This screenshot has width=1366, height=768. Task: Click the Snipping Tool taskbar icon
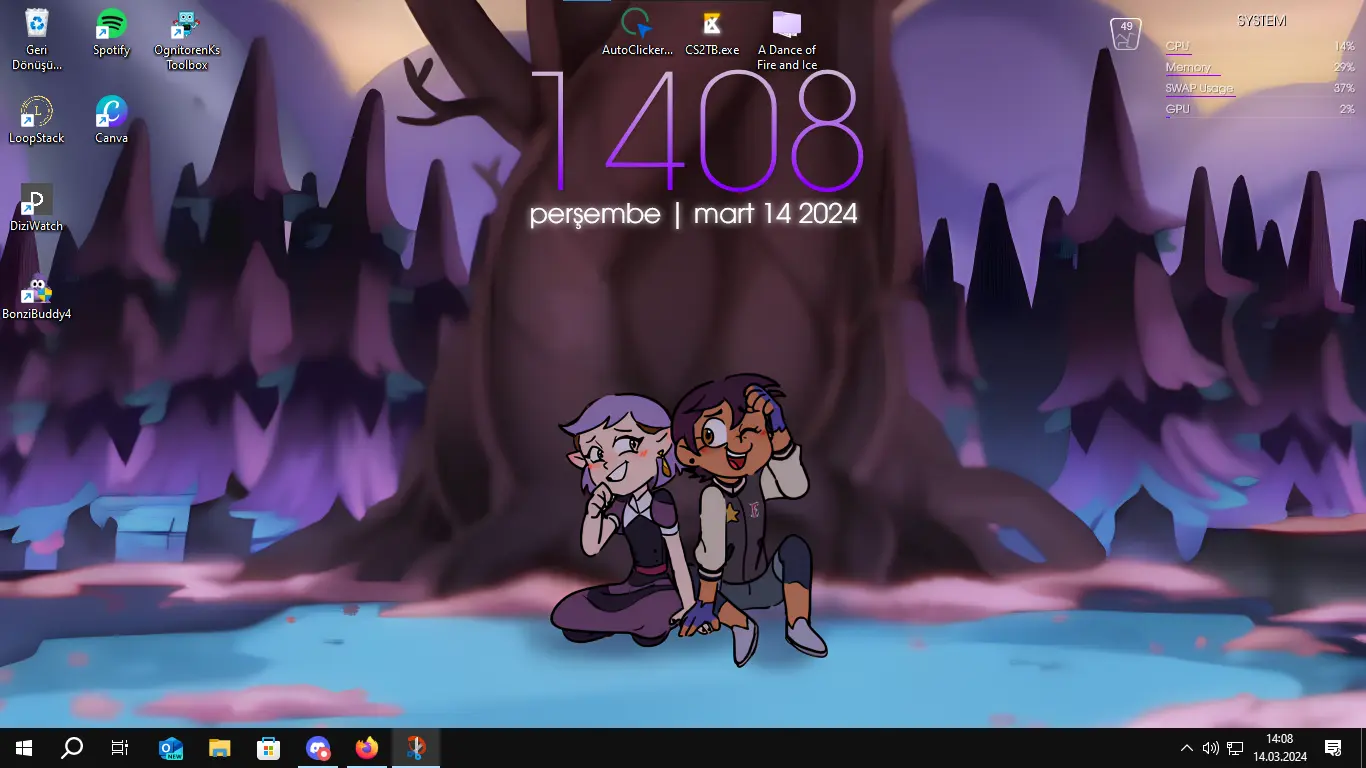pos(416,748)
